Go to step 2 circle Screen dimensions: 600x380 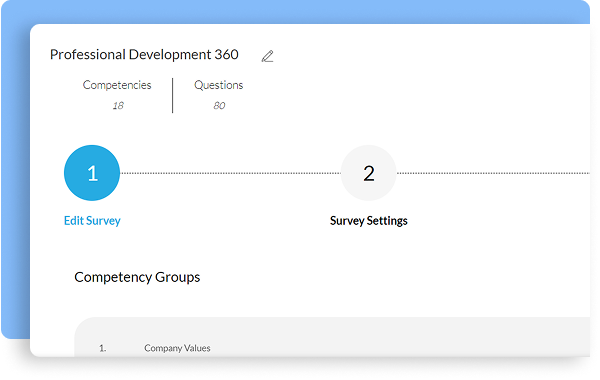368,173
